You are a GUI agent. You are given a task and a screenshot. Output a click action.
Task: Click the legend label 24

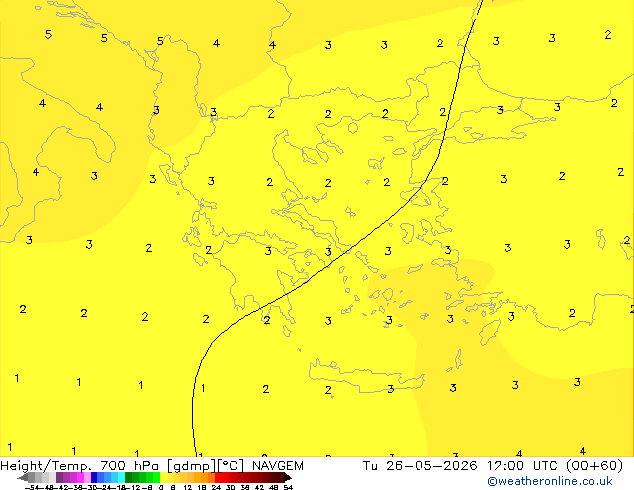tap(216, 488)
